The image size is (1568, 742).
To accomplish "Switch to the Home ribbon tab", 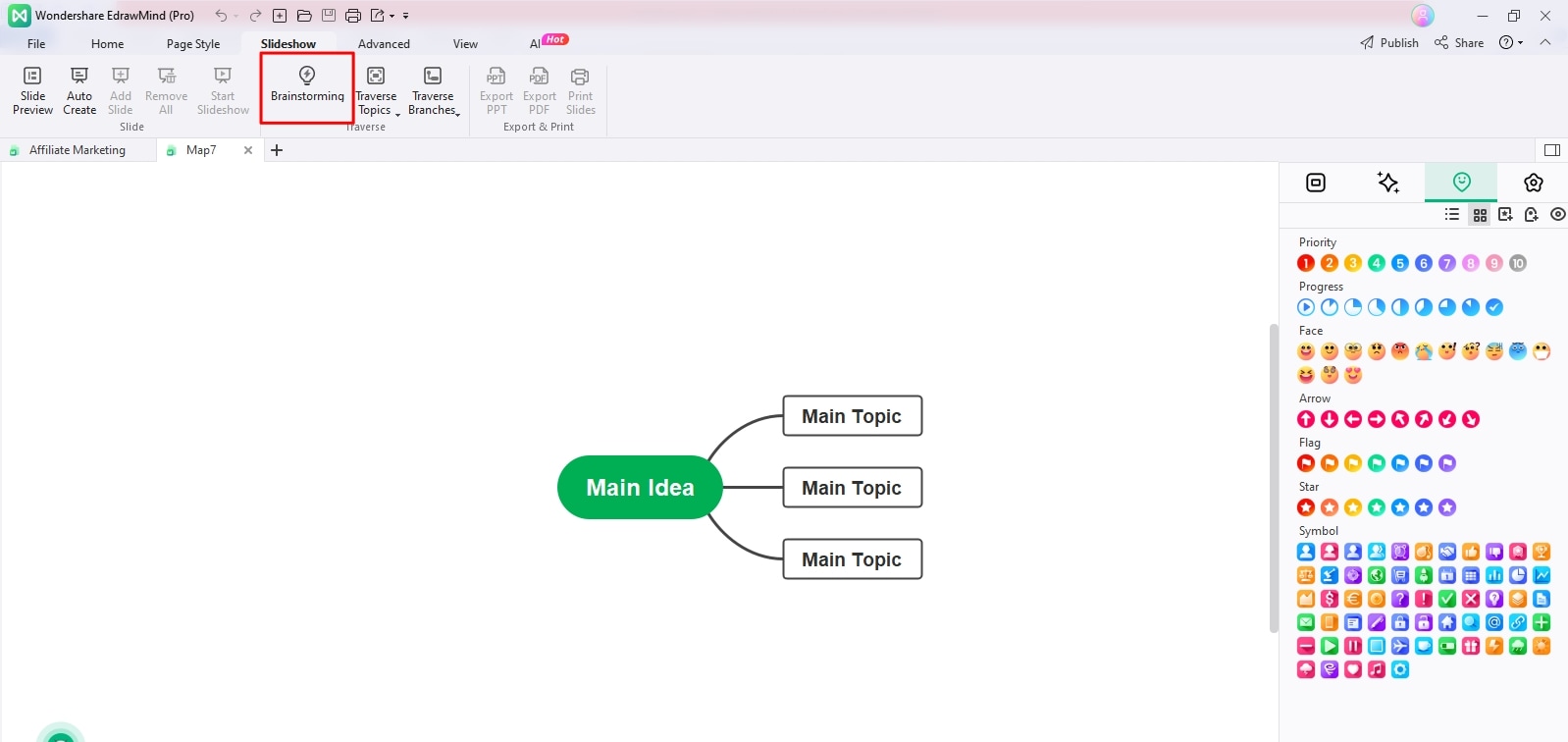I will click(x=107, y=44).
